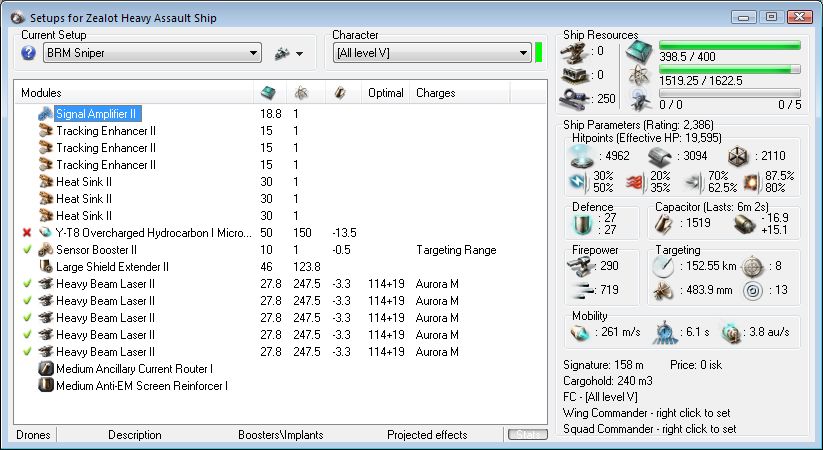Click the CPU resource icon beside 398.5 / 400

(x=639, y=51)
